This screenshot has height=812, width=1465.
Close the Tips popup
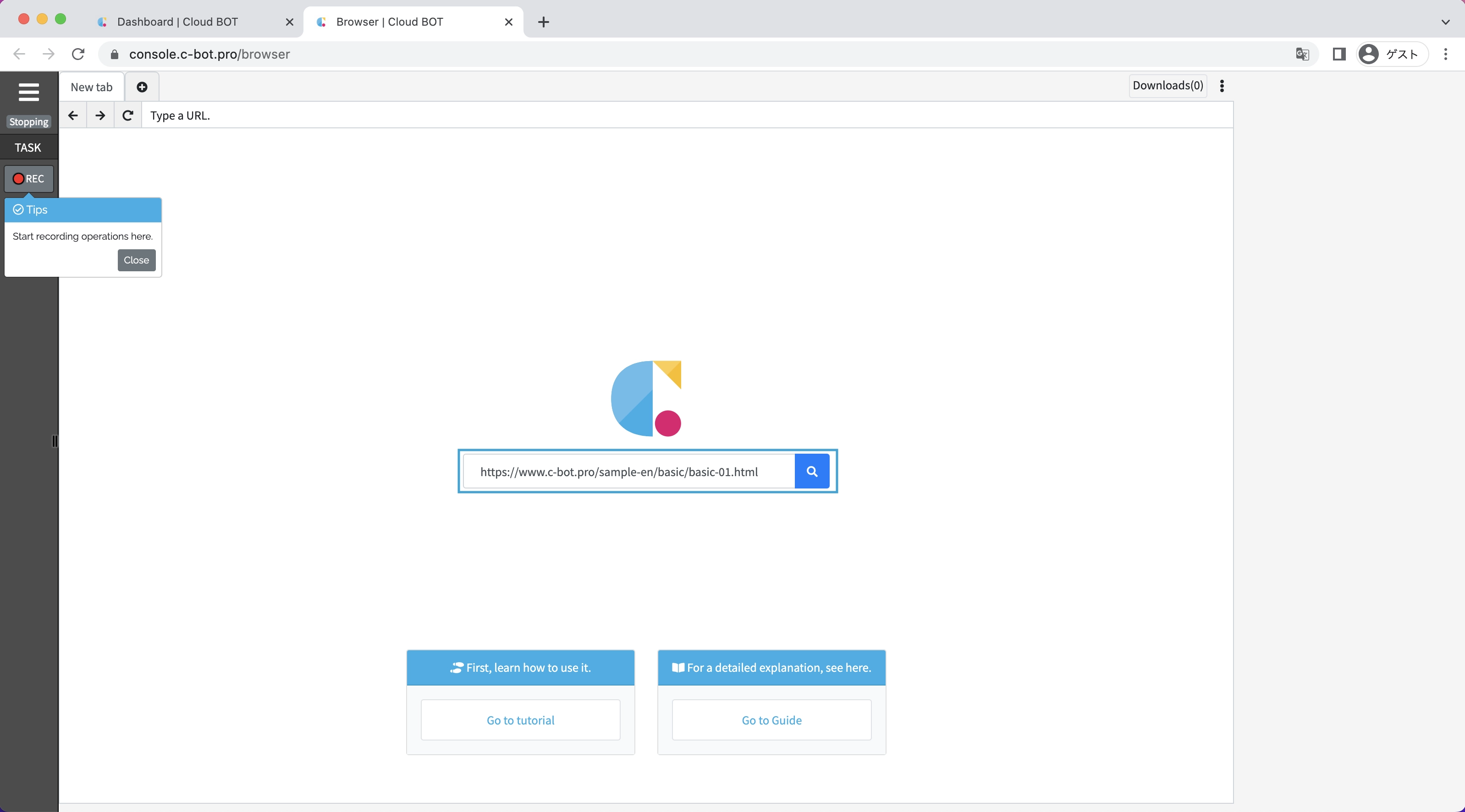137,260
